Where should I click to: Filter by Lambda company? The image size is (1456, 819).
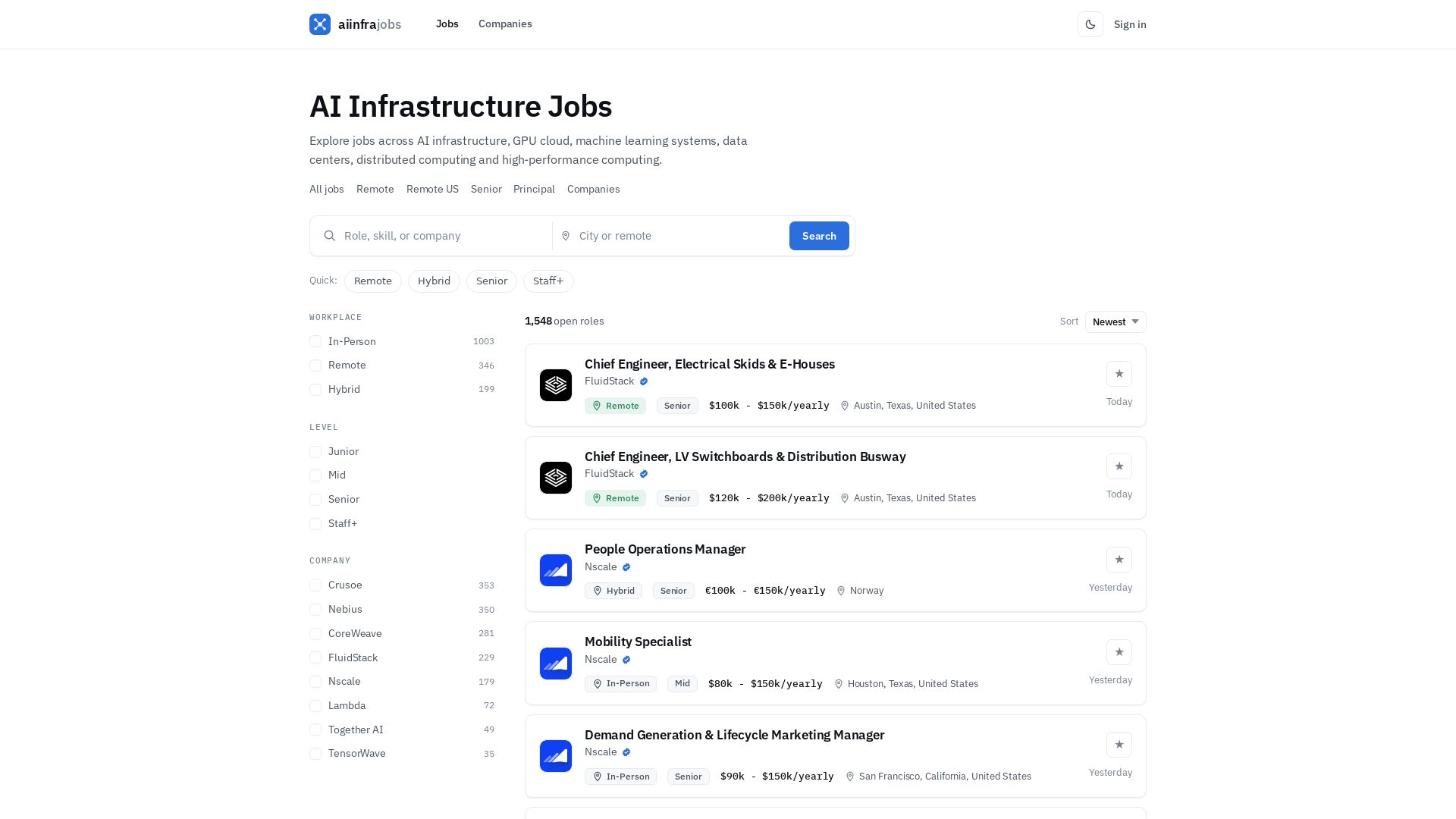[x=315, y=706]
